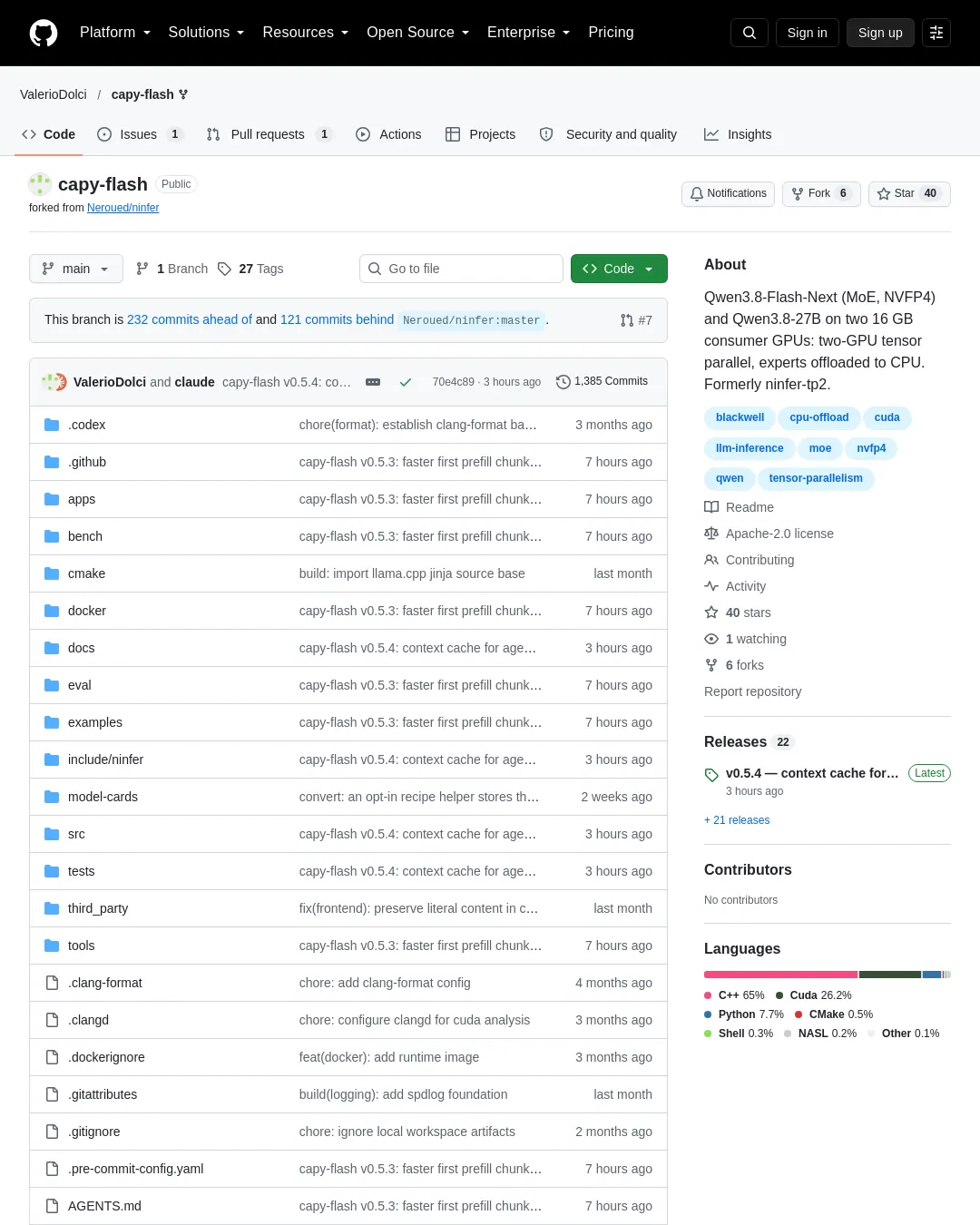
Task: Expand the Open Source menu
Action: pyautogui.click(x=418, y=33)
